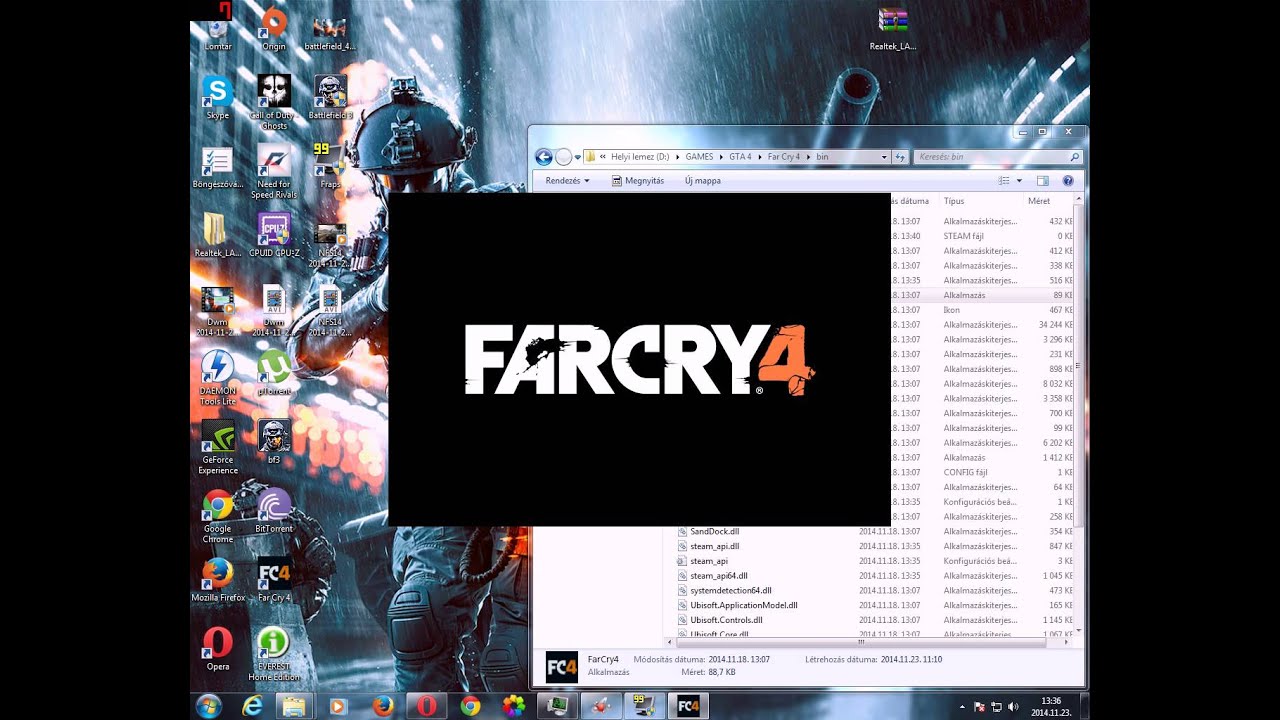Click the Keresés: bin search field
This screenshot has width=1280, height=720.
(997, 157)
